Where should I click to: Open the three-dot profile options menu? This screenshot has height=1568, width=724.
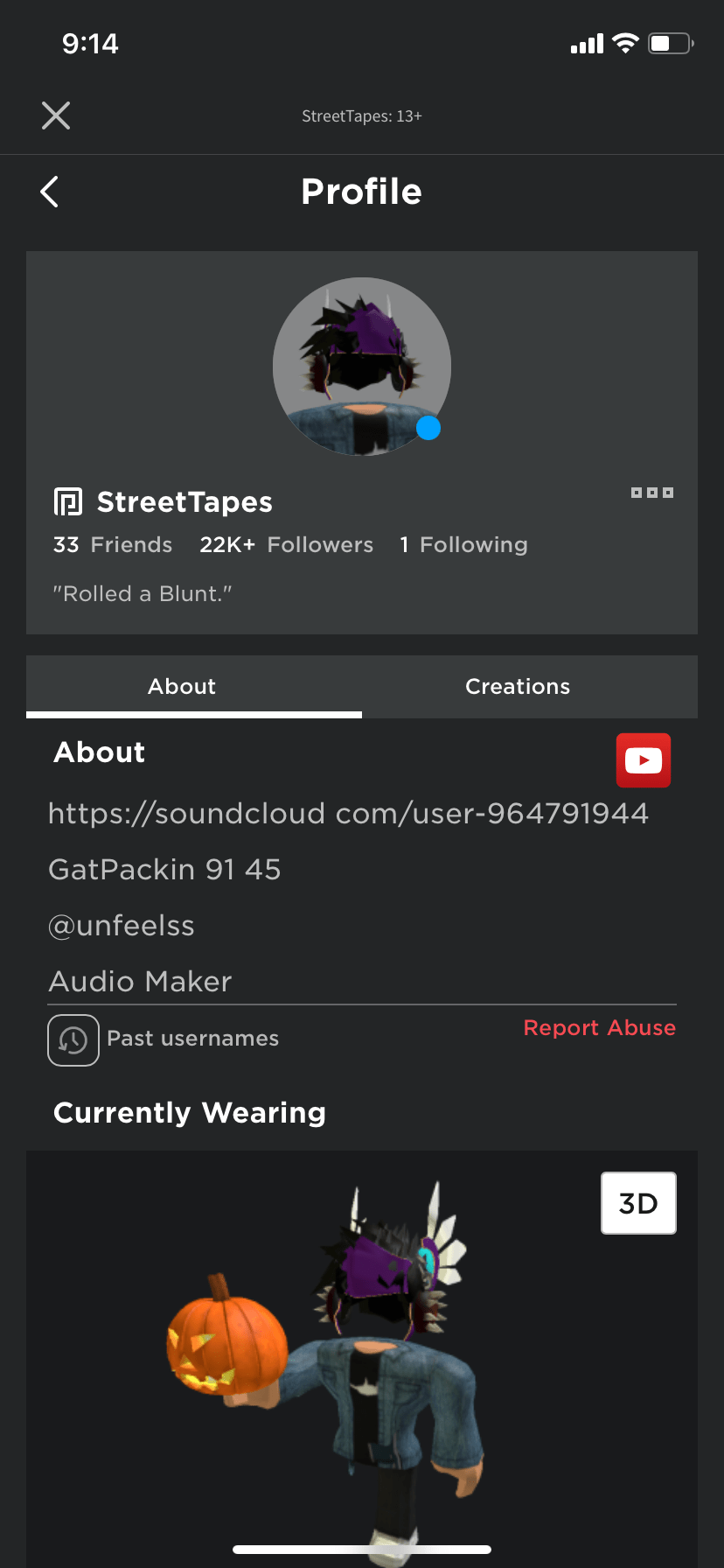click(651, 492)
